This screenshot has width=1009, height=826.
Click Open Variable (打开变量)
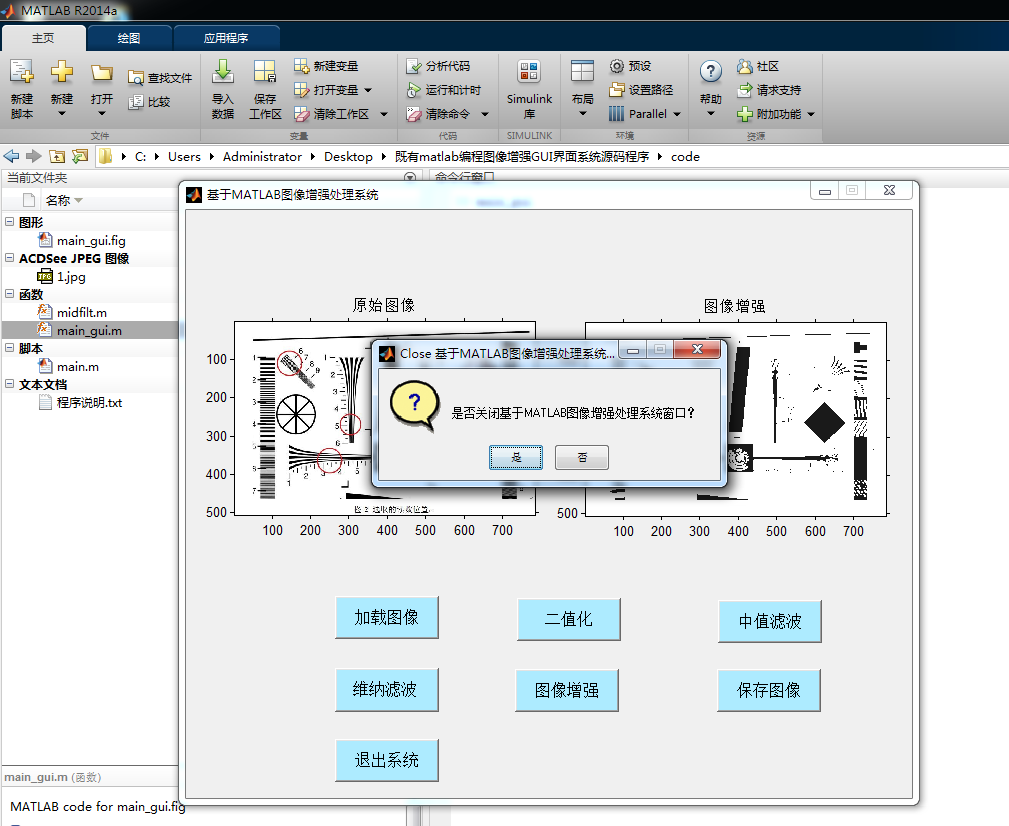(326, 89)
